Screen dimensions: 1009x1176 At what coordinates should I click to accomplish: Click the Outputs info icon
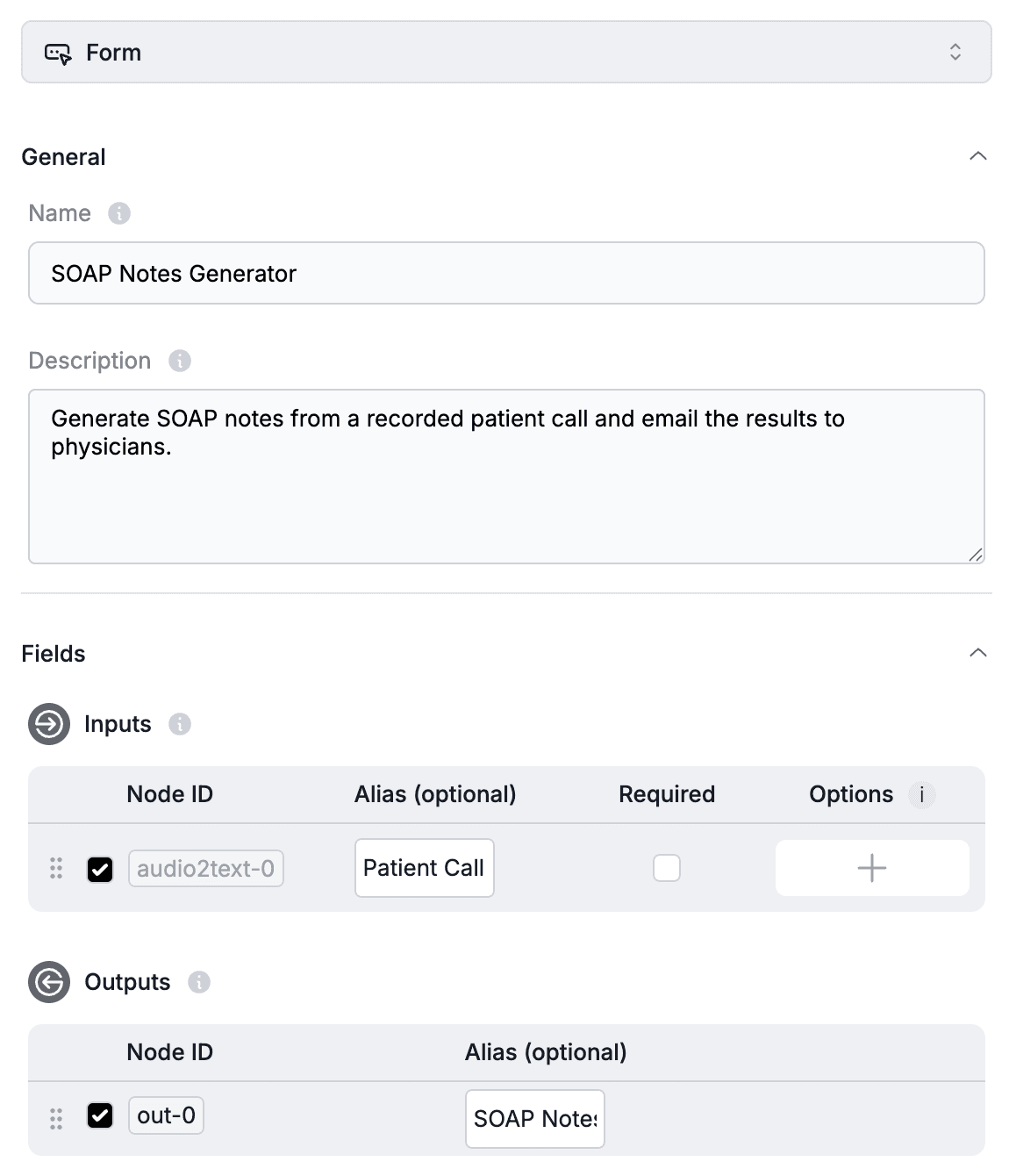tap(199, 982)
